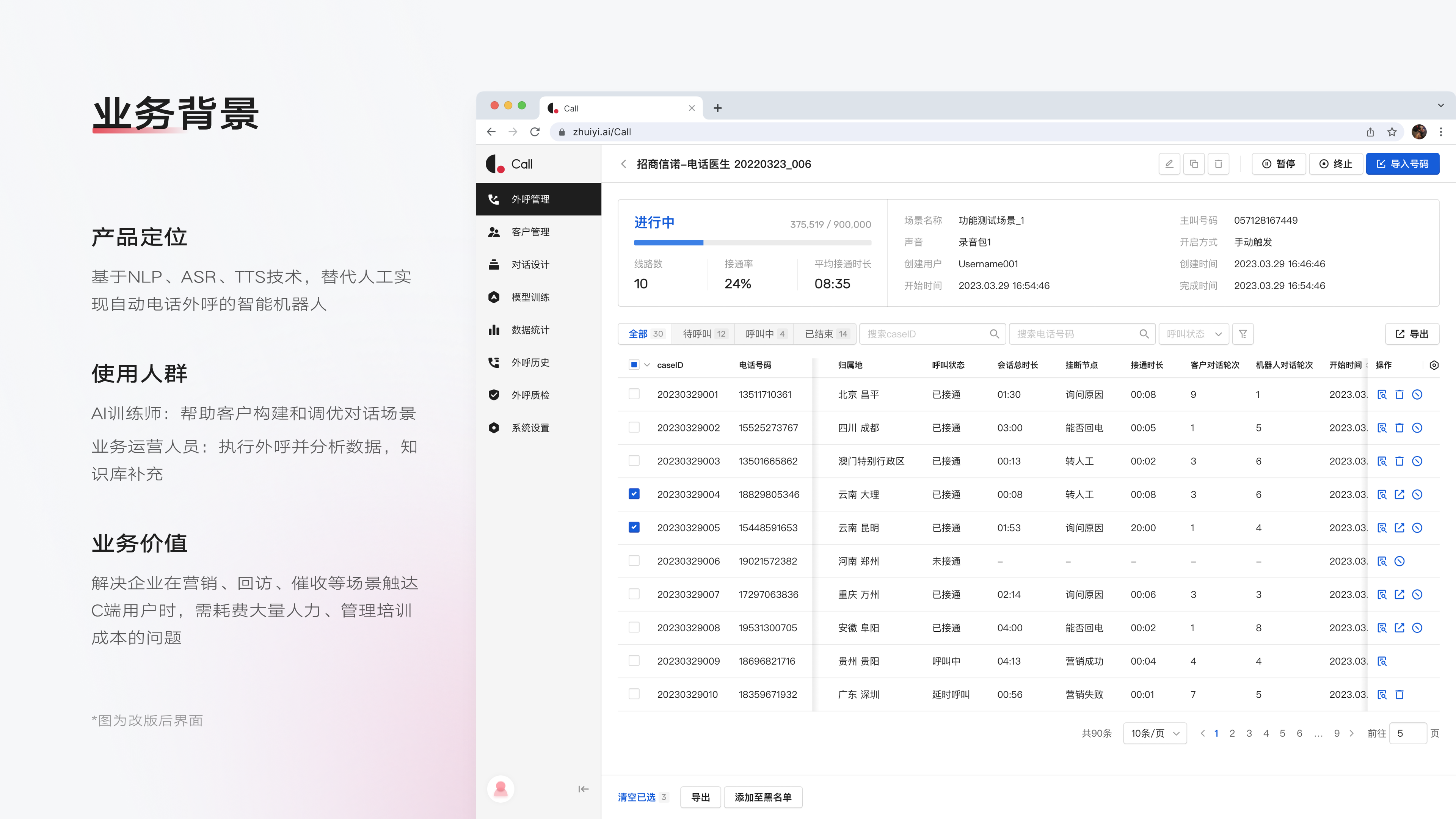The height and width of the screenshot is (819, 1456).
Task: Open table column settings gear icon
Action: (1434, 365)
